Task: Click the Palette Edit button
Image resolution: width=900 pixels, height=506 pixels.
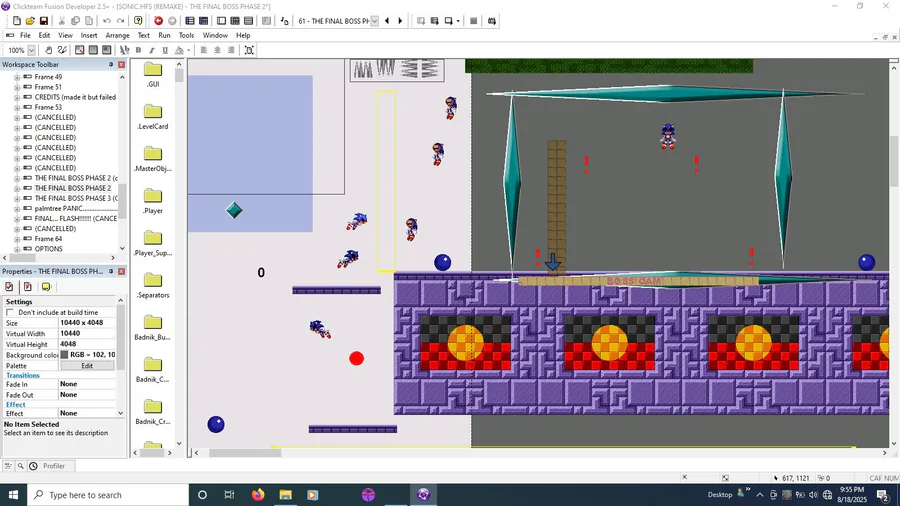Action: point(87,365)
